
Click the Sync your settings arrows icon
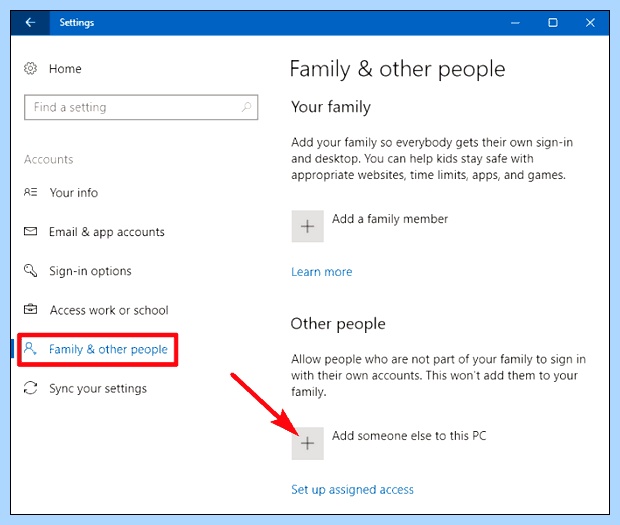(30, 387)
